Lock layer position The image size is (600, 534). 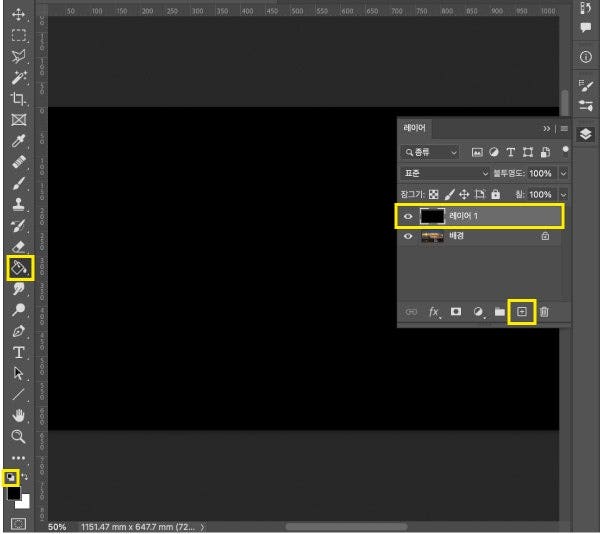coord(464,195)
